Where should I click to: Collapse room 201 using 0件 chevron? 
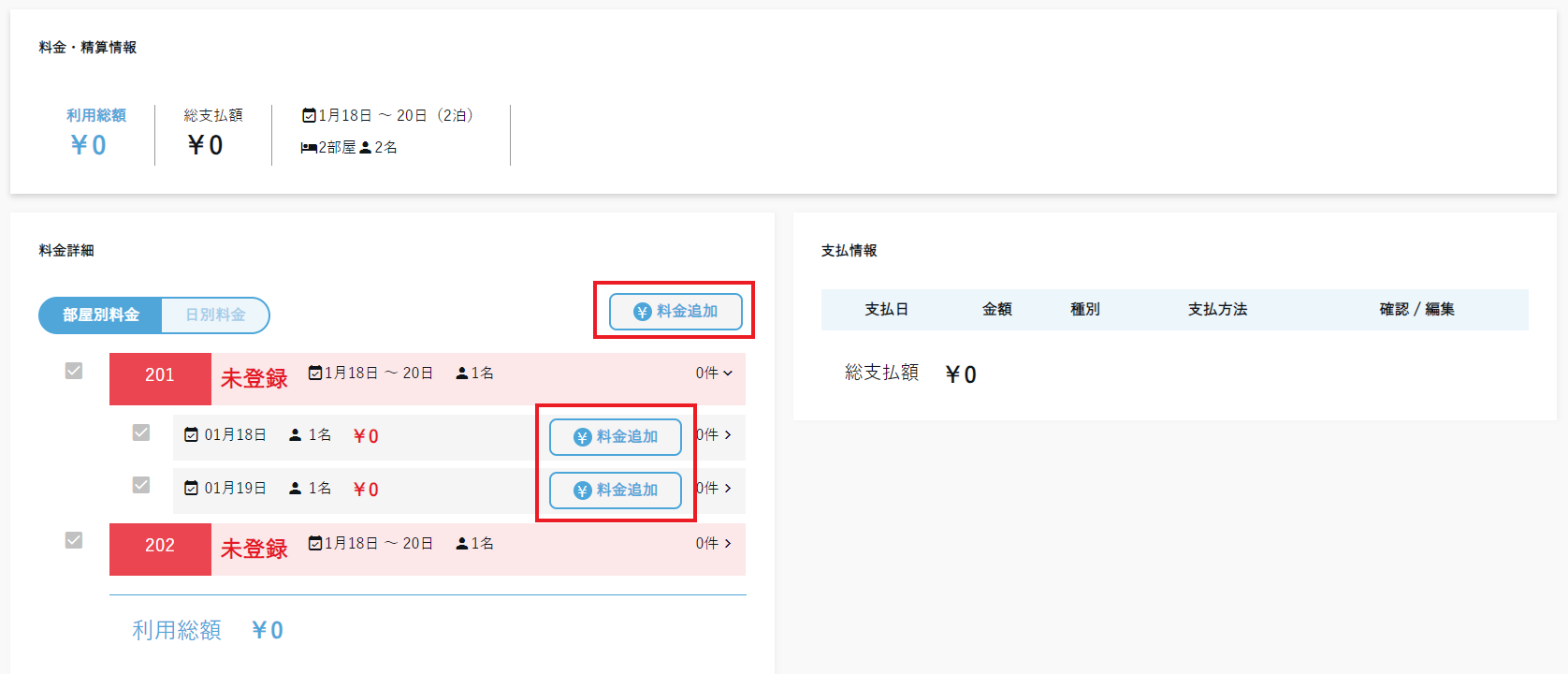click(x=728, y=374)
